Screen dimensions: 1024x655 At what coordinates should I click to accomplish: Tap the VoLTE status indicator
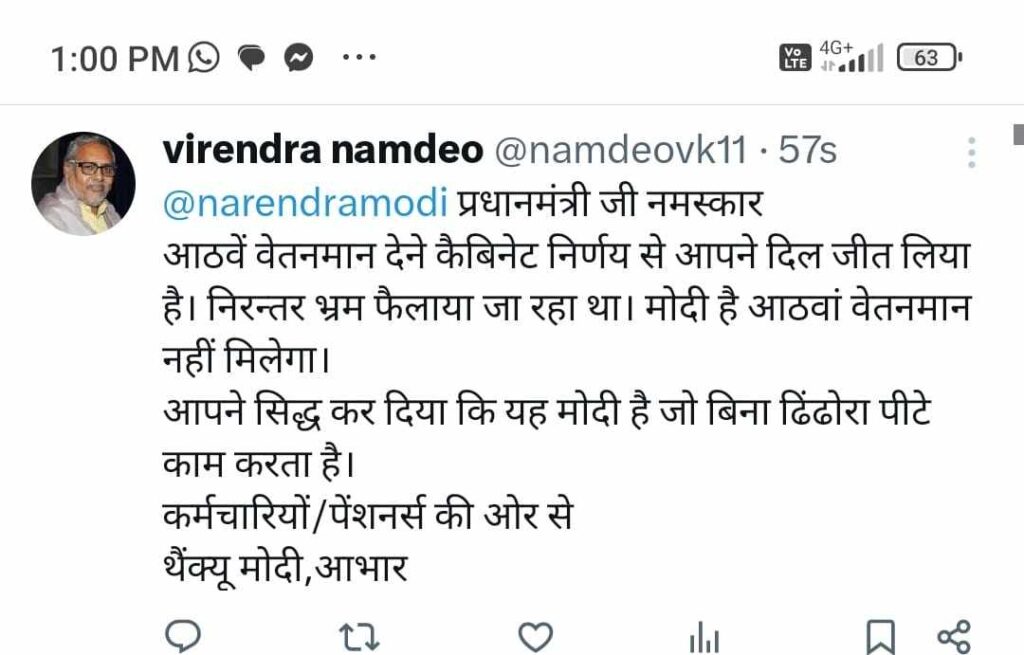(795, 58)
